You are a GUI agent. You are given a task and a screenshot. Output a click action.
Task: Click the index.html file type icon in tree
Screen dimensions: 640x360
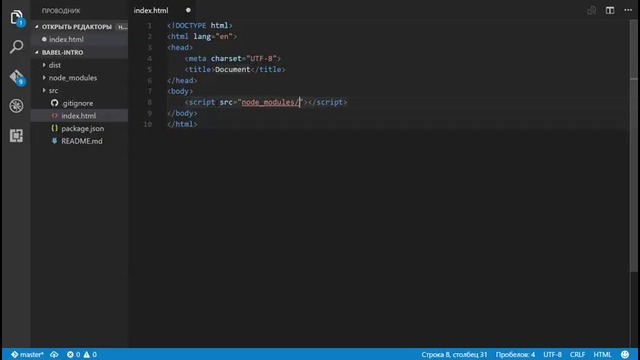54,116
